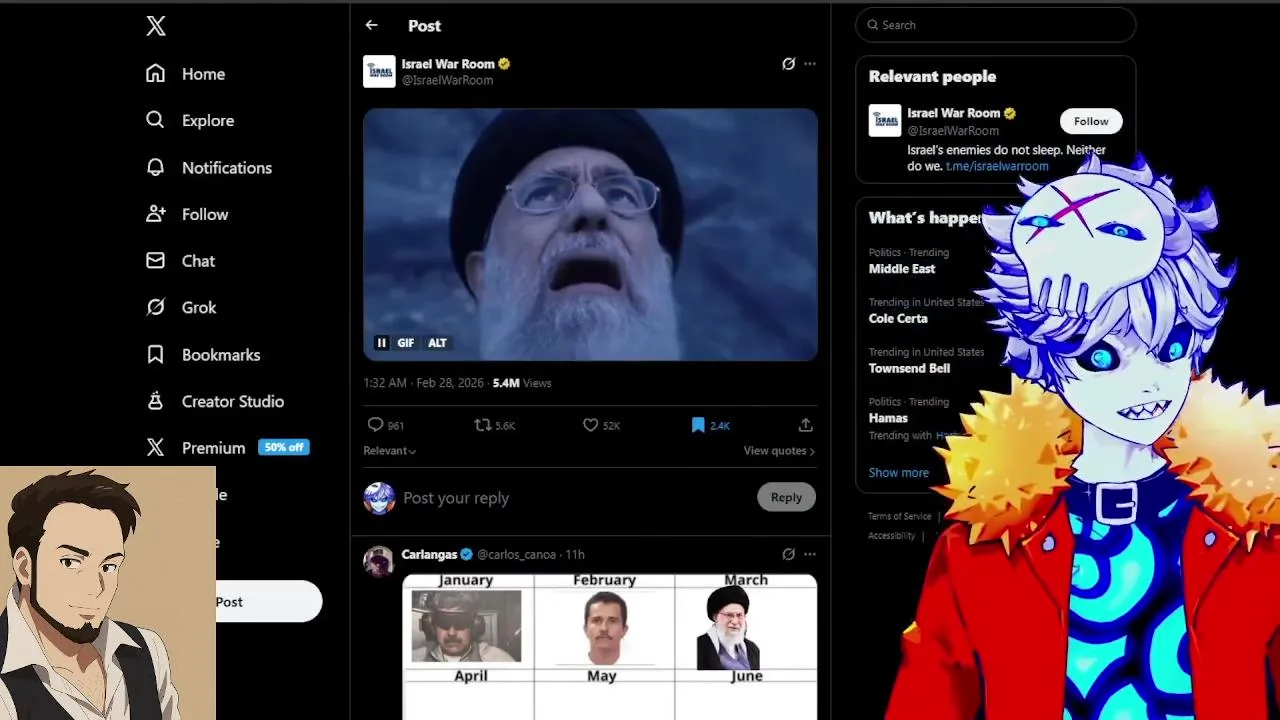Click Show more trends
The width and height of the screenshot is (1280, 720).
pos(898,472)
